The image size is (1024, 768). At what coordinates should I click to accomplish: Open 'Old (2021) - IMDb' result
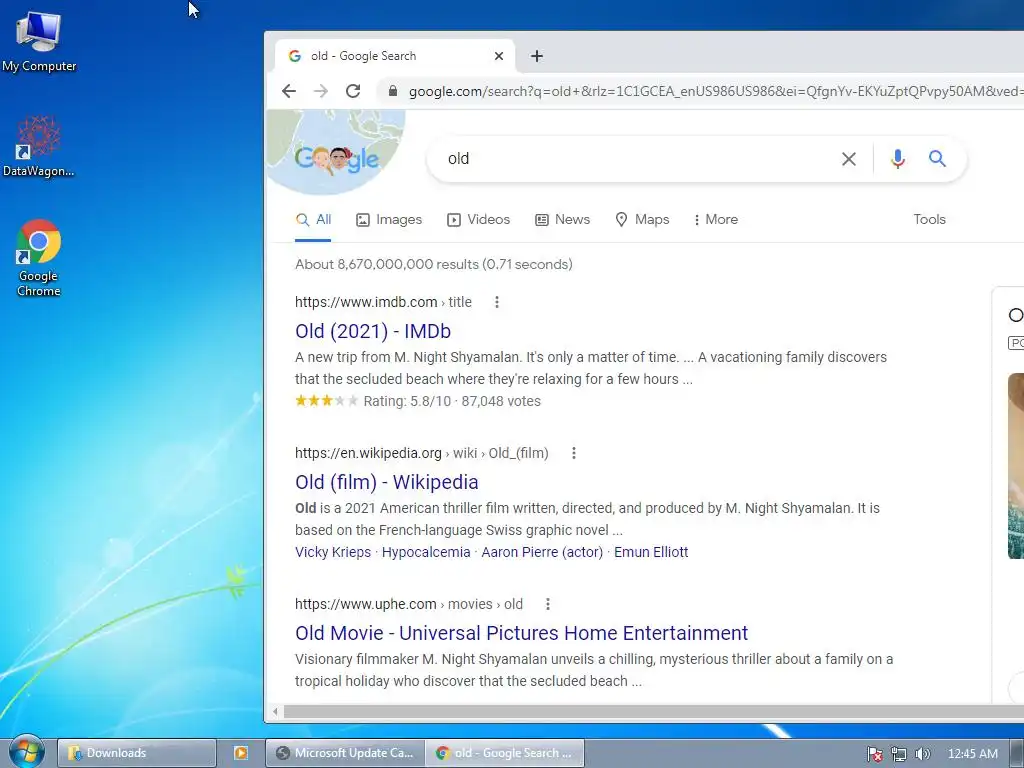(x=373, y=331)
